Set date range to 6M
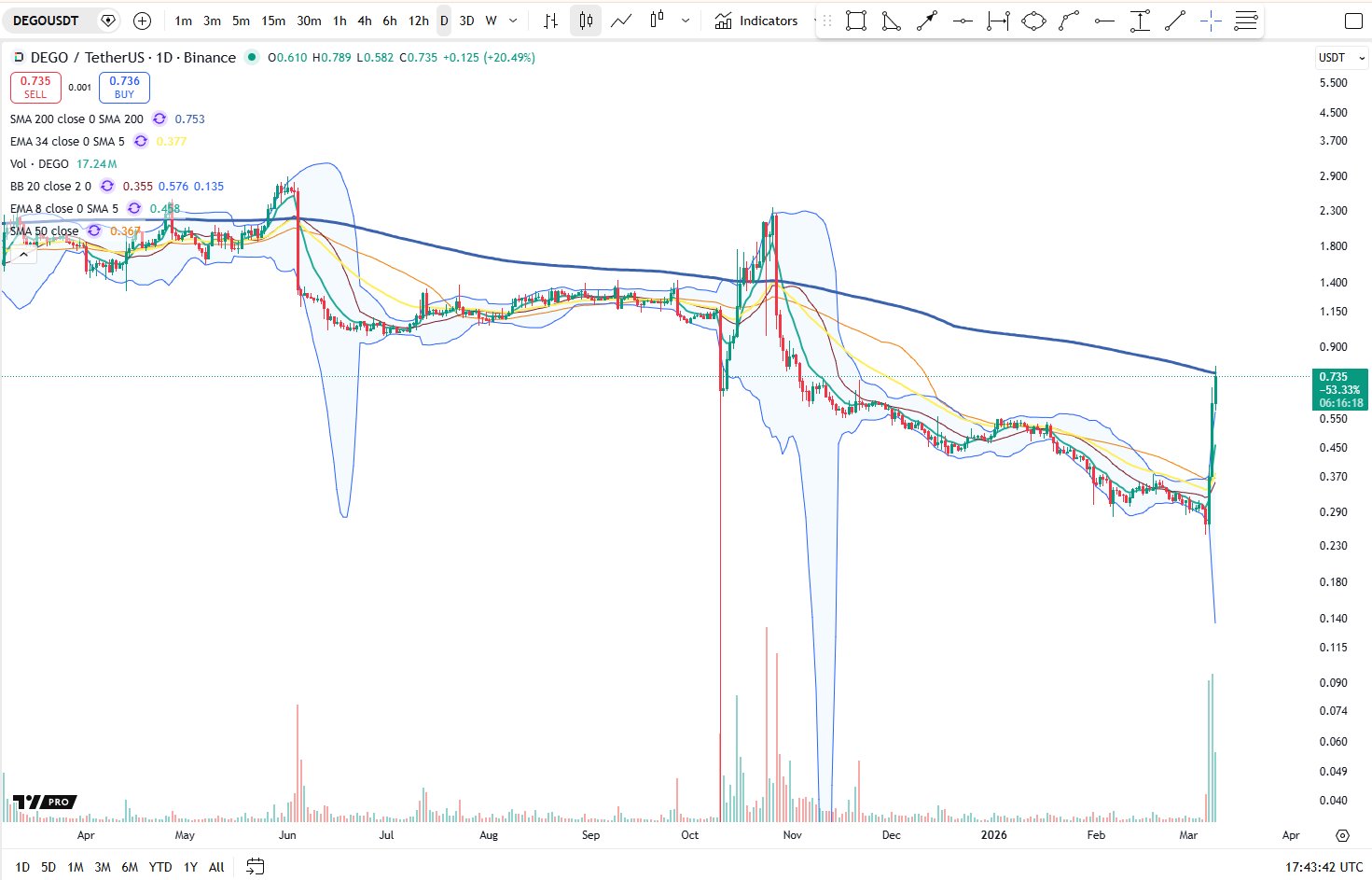This screenshot has height=880, width=1372. click(130, 867)
